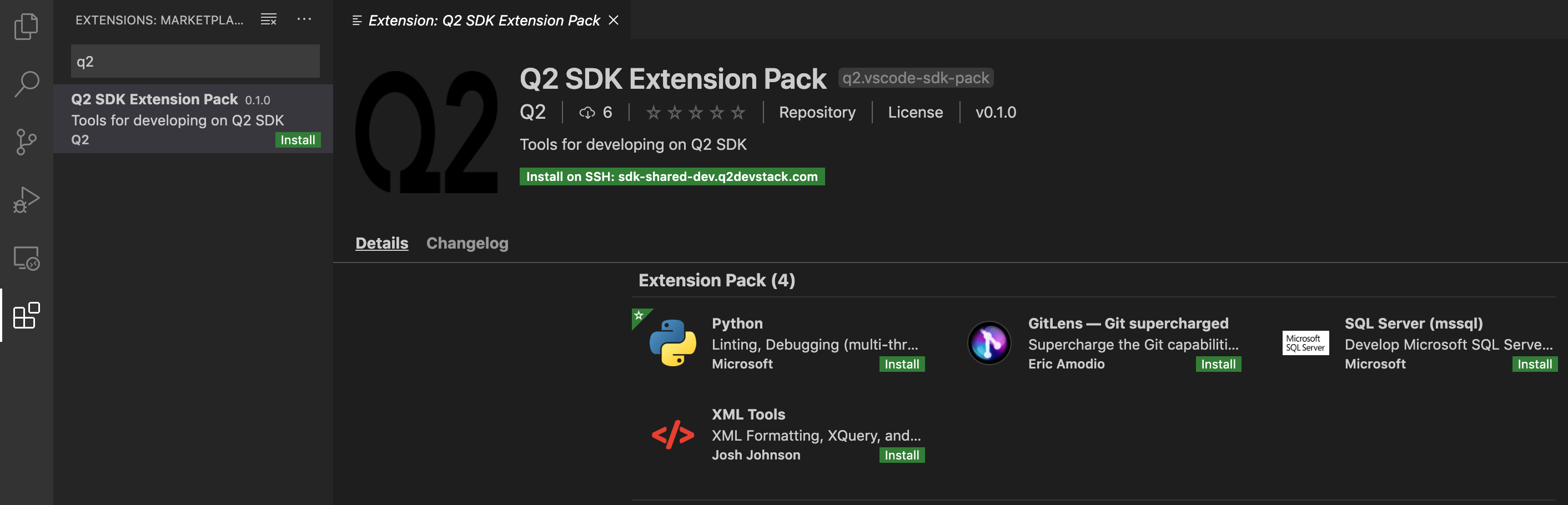1568x505 pixels.
Task: Open Views and More Actions ellipsis menu
Action: [x=304, y=19]
